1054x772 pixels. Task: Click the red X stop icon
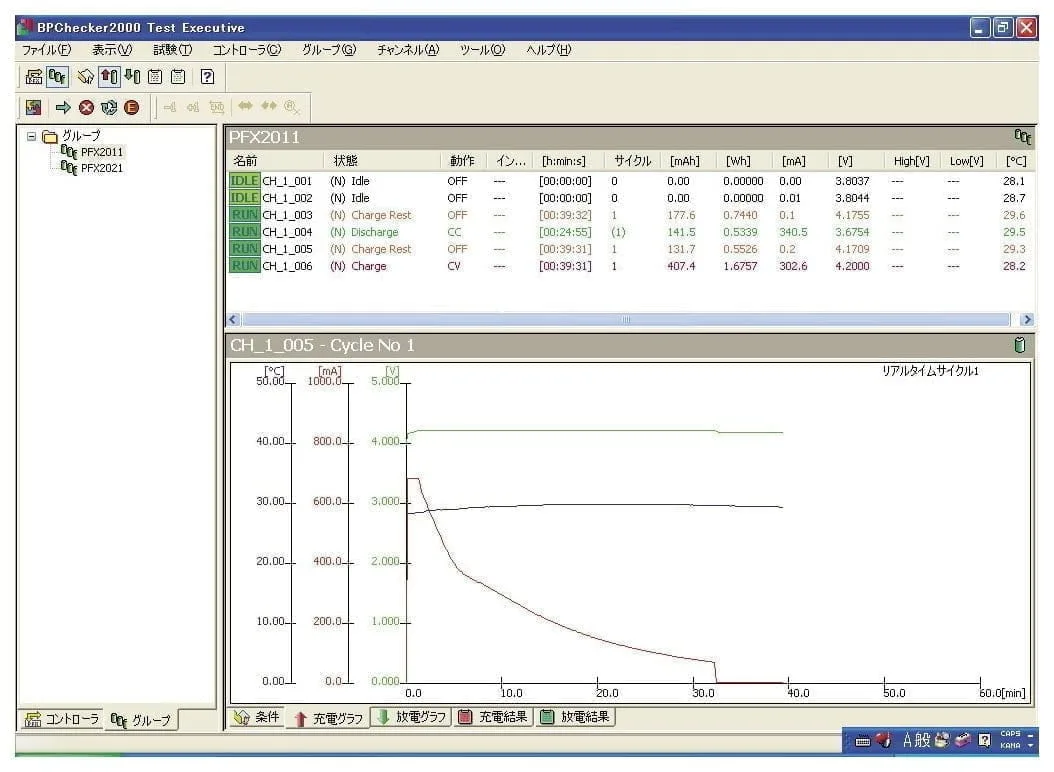pos(86,107)
